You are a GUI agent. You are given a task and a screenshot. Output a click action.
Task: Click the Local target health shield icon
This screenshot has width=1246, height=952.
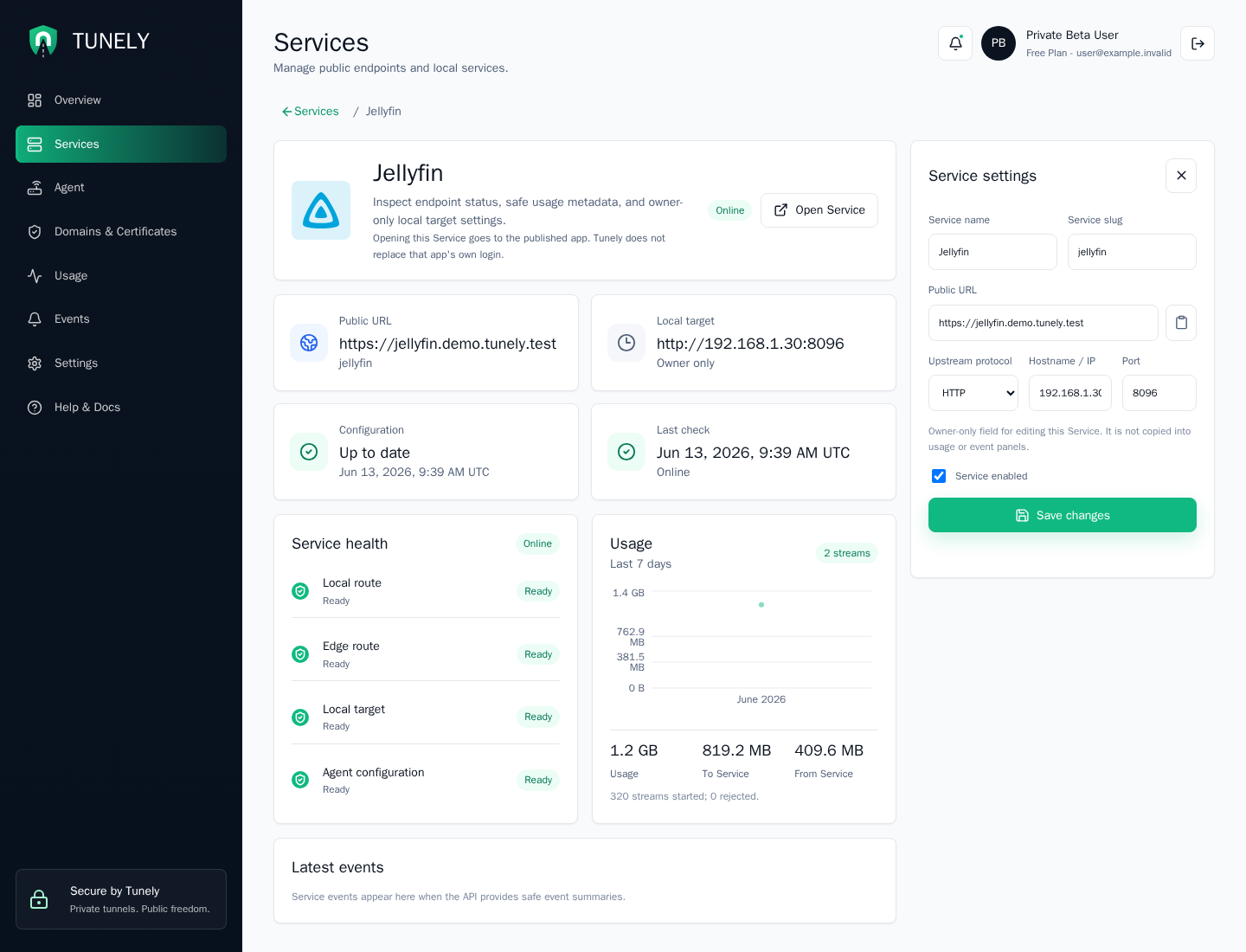(x=300, y=717)
